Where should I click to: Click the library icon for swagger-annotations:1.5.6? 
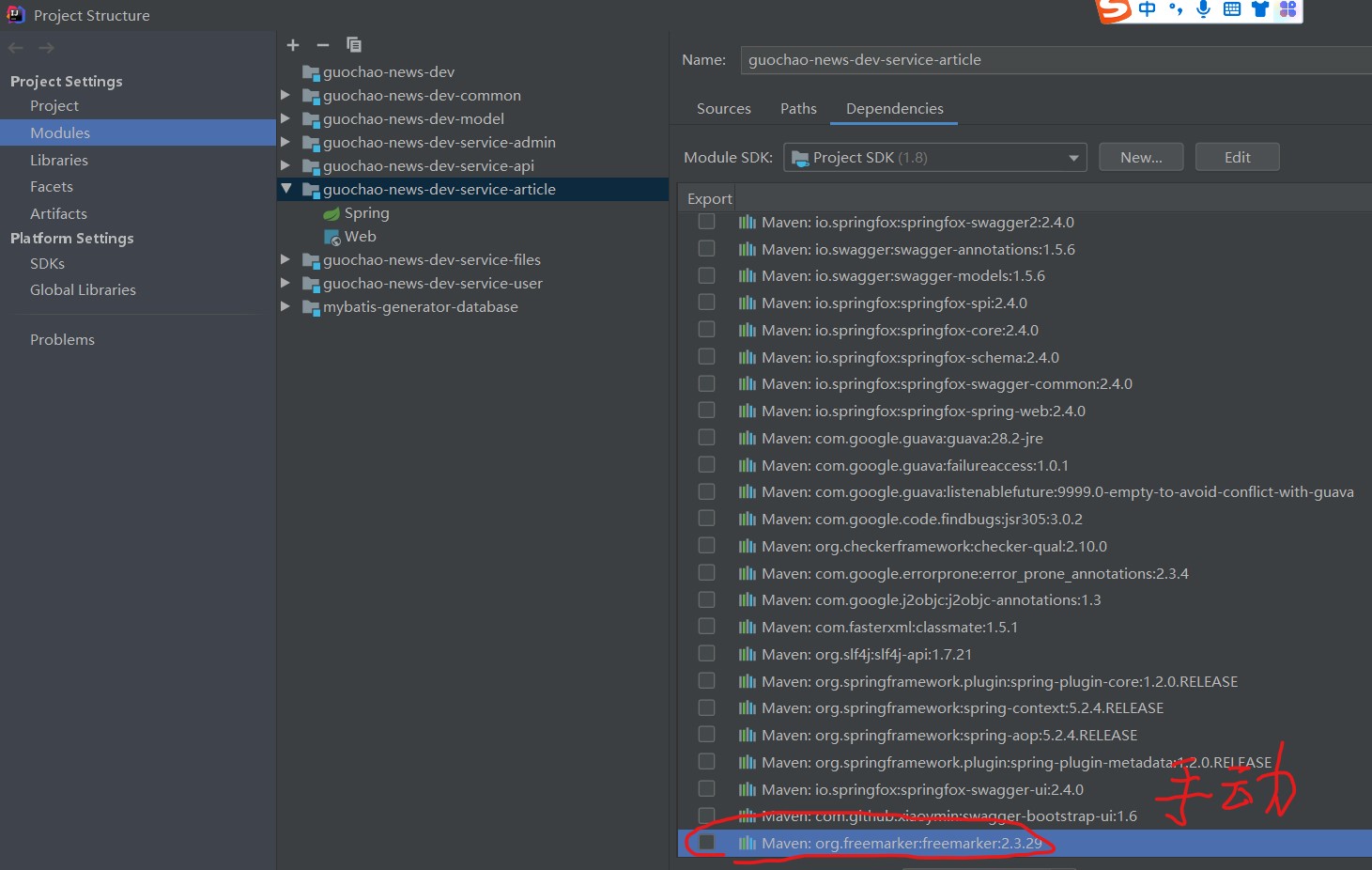748,249
